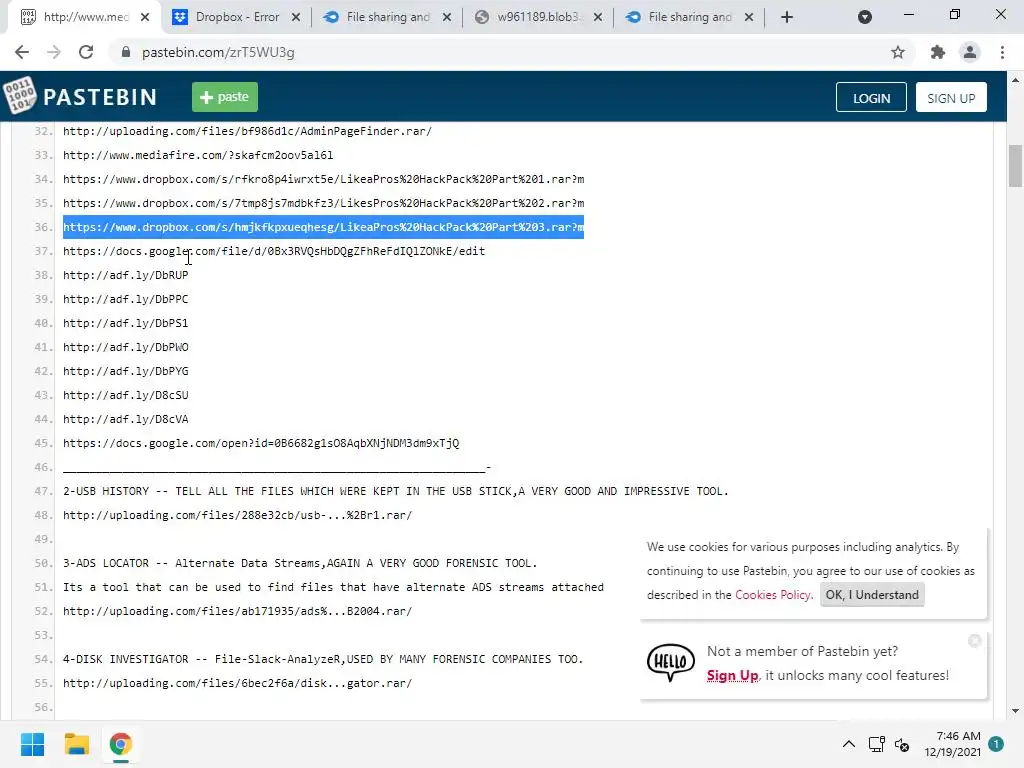Click the muted volume tray icon
This screenshot has width=1024, height=768.
903,744
